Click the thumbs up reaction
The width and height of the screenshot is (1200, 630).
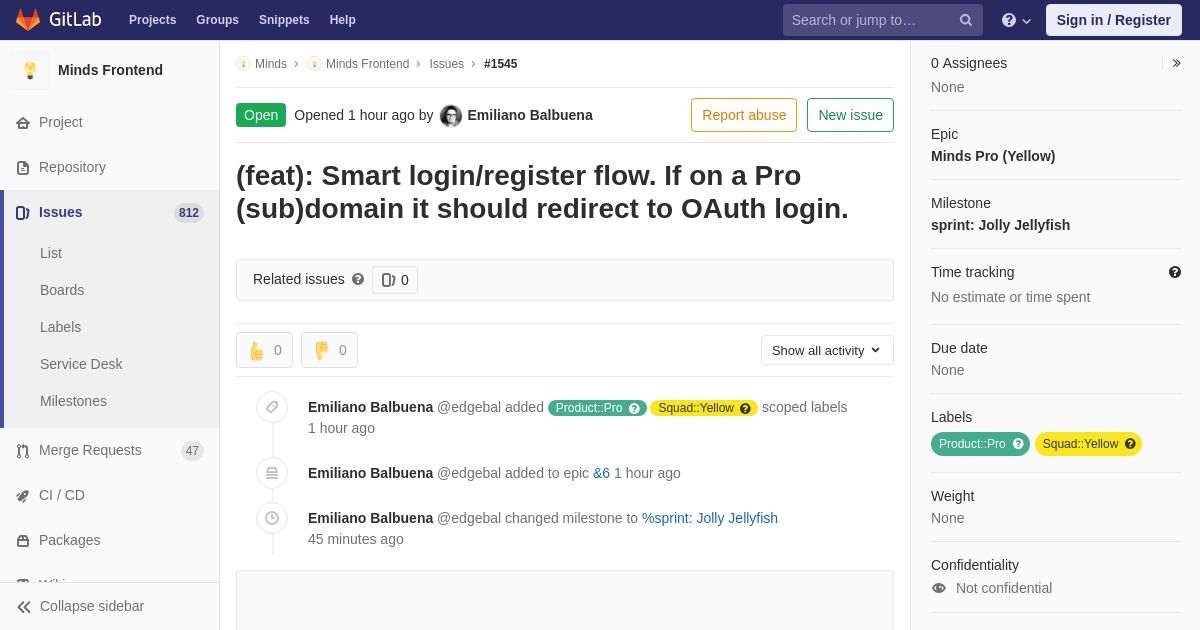(x=264, y=350)
